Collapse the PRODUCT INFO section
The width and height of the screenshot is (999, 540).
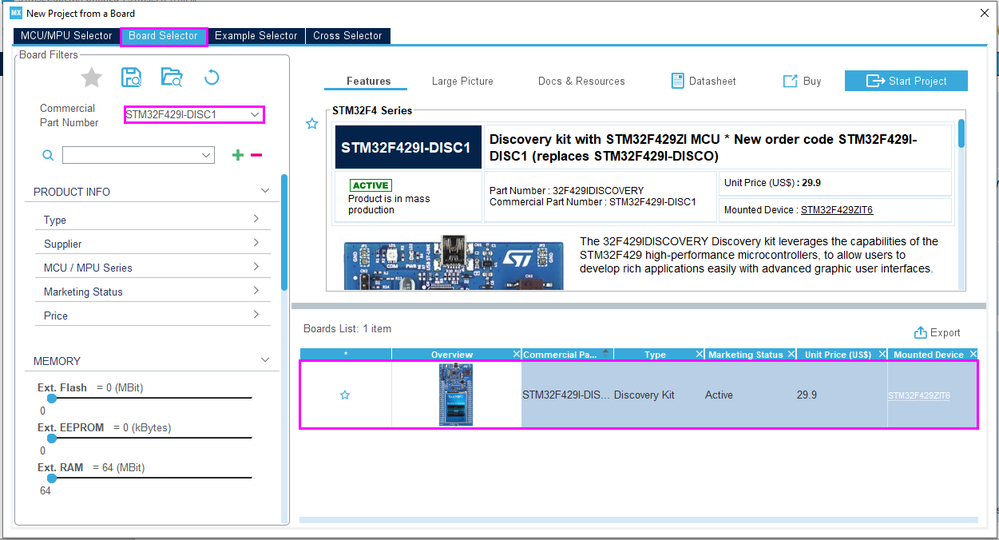pos(265,190)
